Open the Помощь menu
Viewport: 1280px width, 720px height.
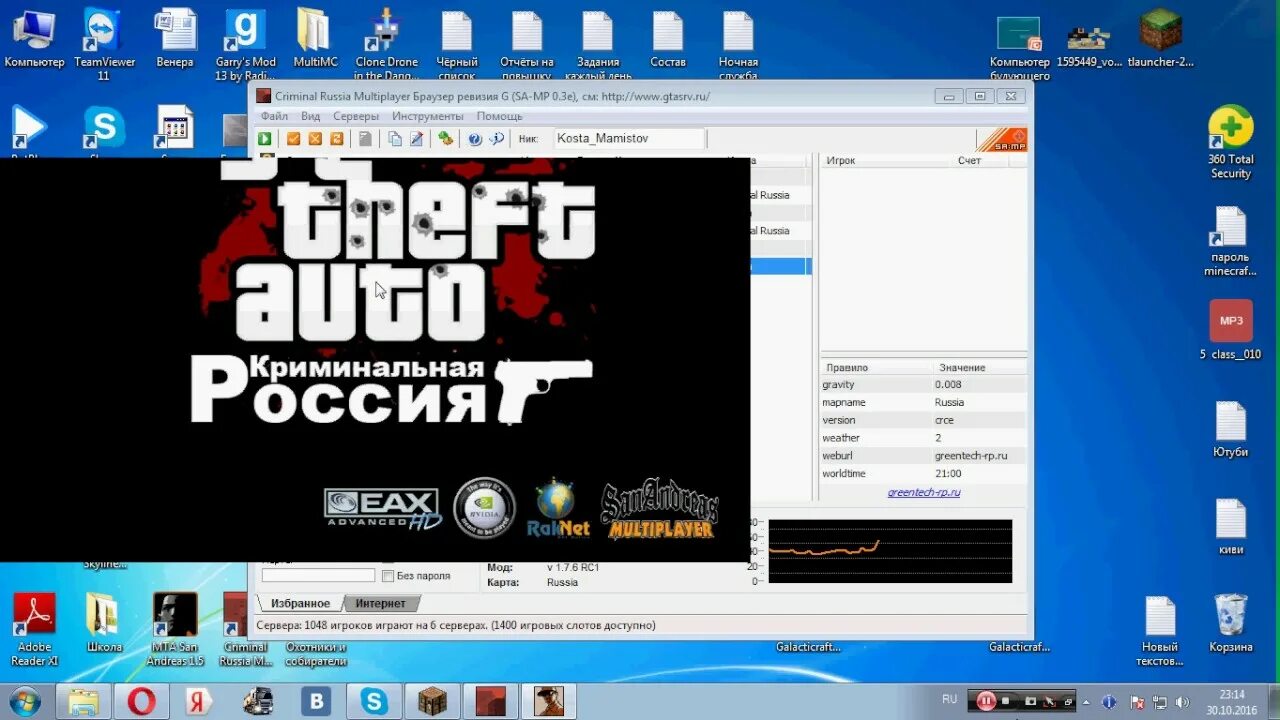pyautogui.click(x=500, y=116)
